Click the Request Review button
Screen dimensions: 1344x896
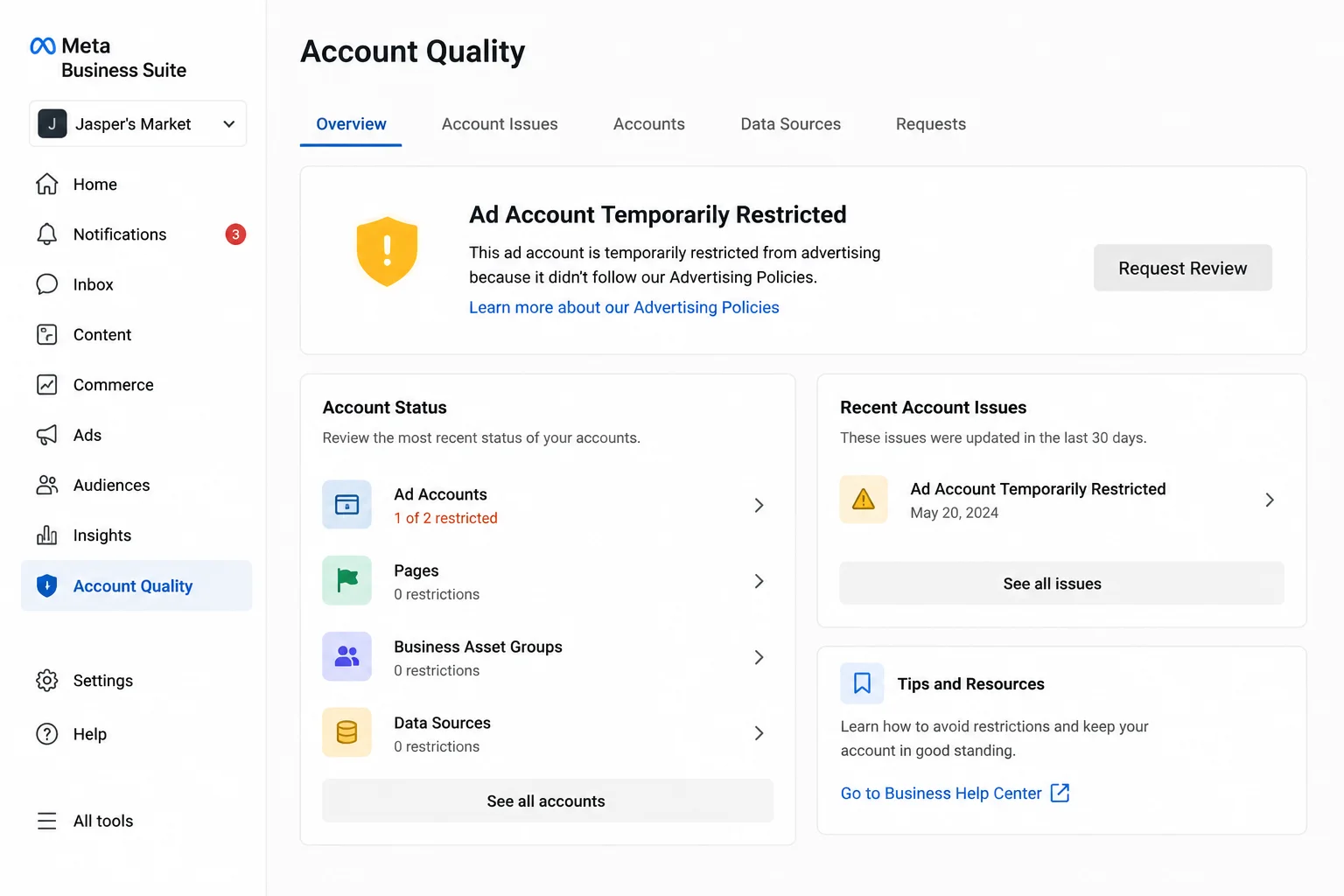[1183, 268]
